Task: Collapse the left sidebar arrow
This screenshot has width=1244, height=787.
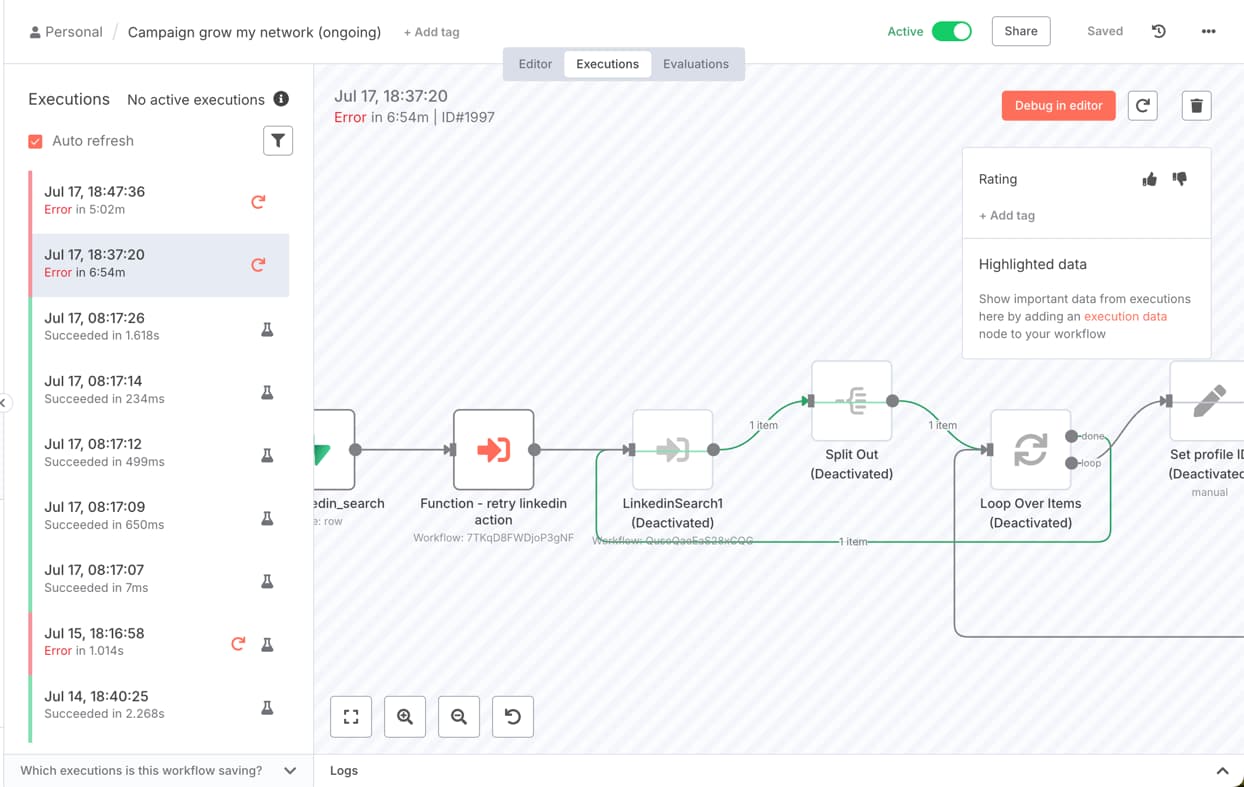Action: [4, 403]
